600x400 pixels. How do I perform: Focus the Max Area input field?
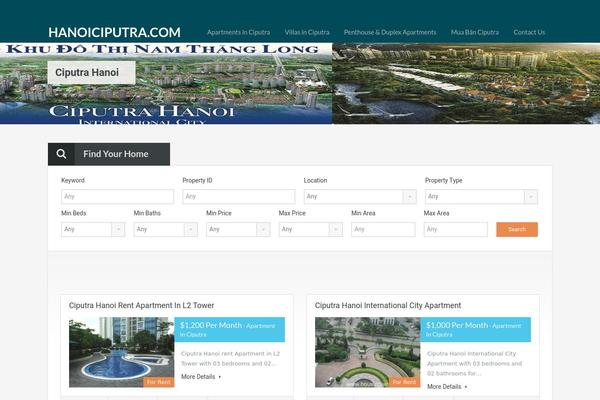pos(456,229)
